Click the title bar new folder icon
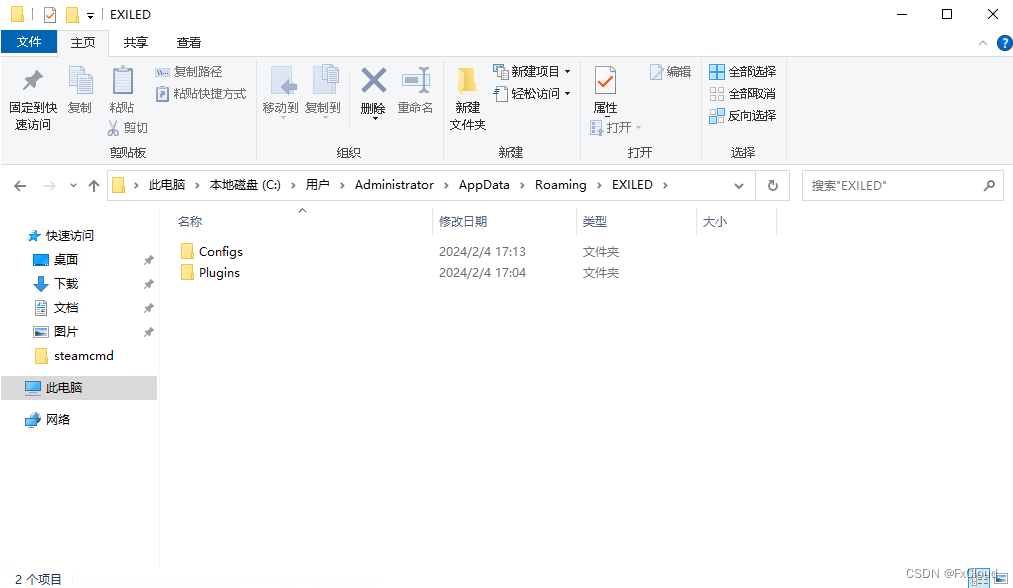Screen dimensions: 1013x588 coord(72,14)
